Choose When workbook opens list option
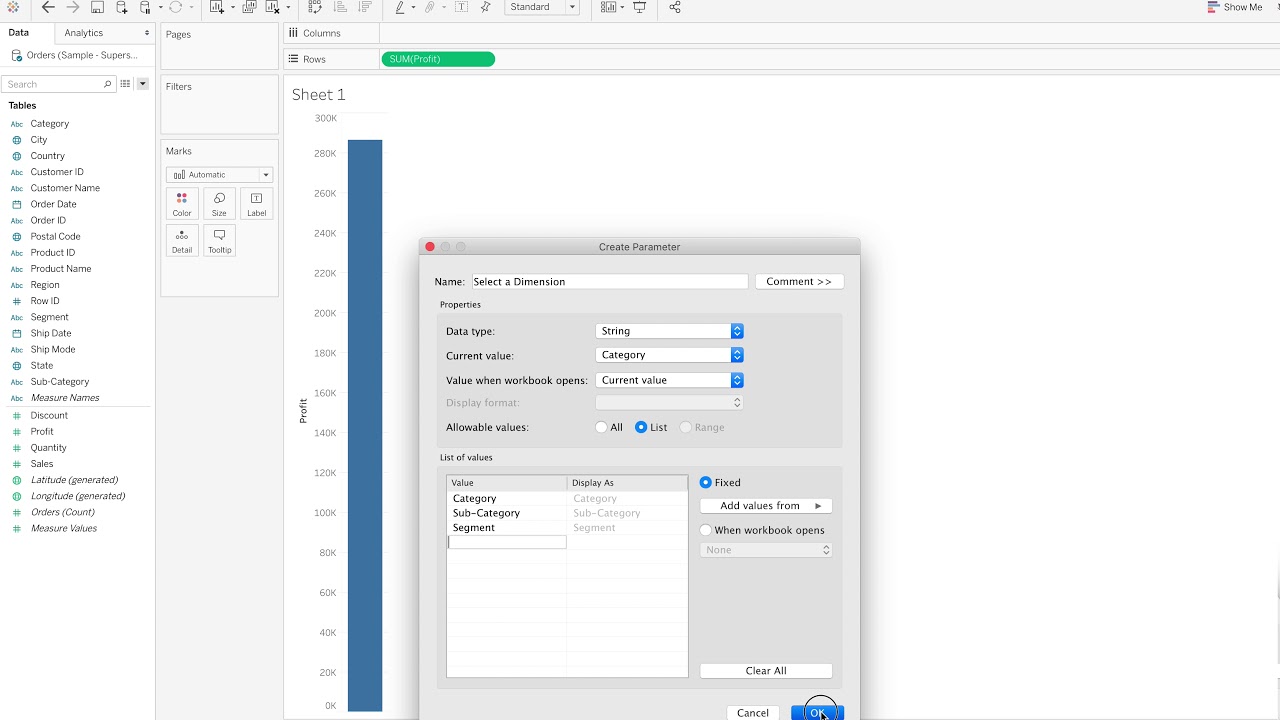This screenshot has width=1280, height=720. (706, 530)
